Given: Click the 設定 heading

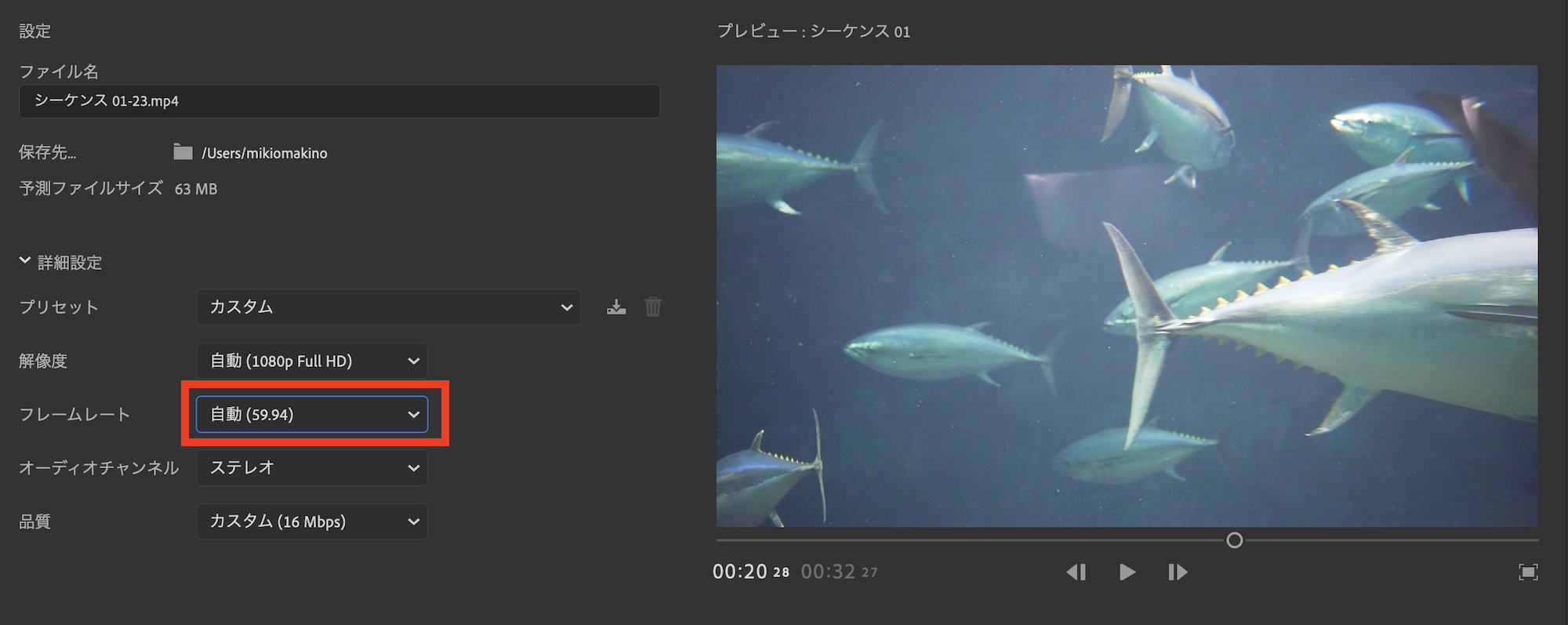Looking at the screenshot, I should [x=35, y=31].
